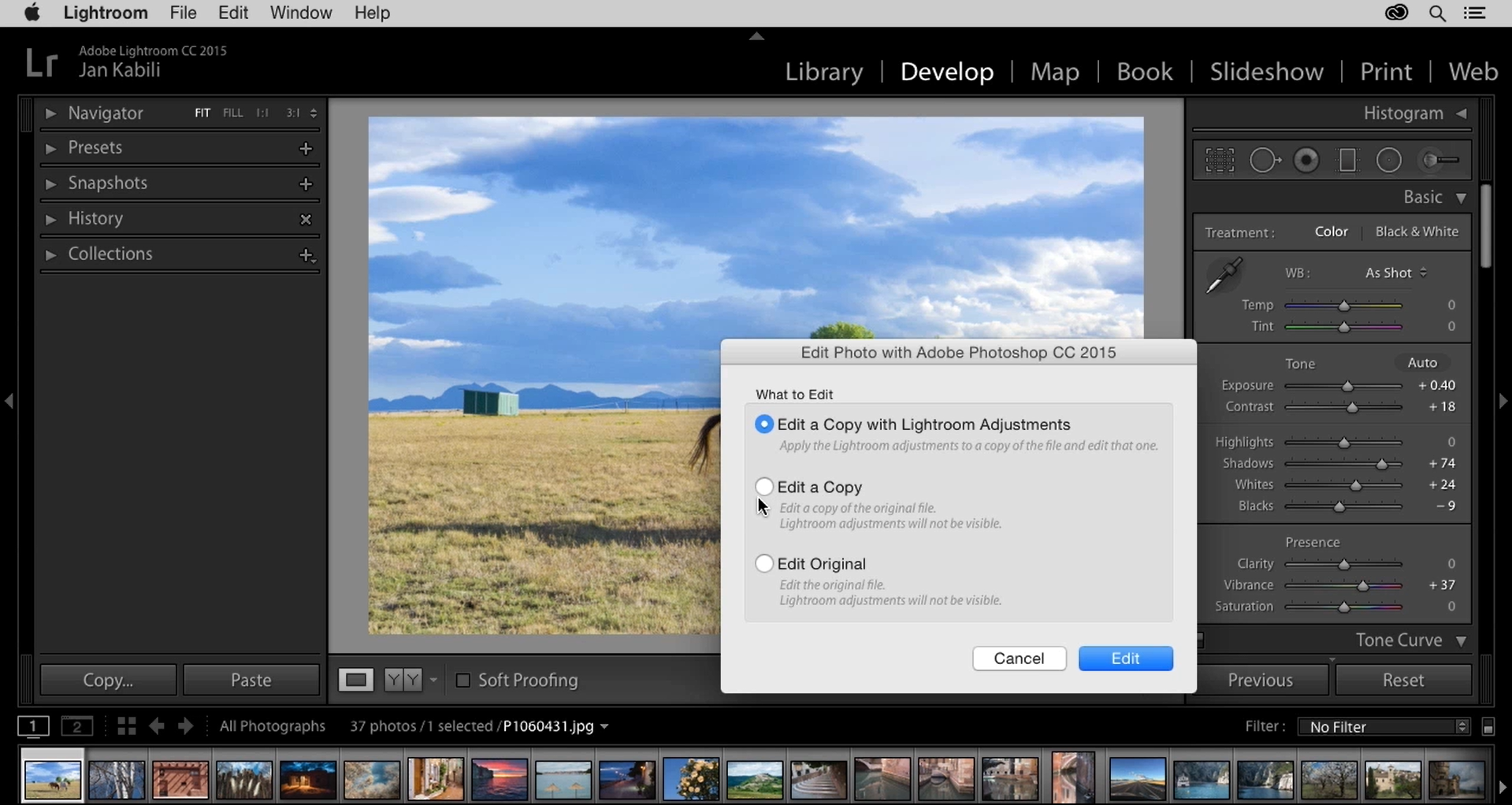Open Creative Cloud menu bar icon
Screen dimensions: 1512x805
pos(1396,13)
